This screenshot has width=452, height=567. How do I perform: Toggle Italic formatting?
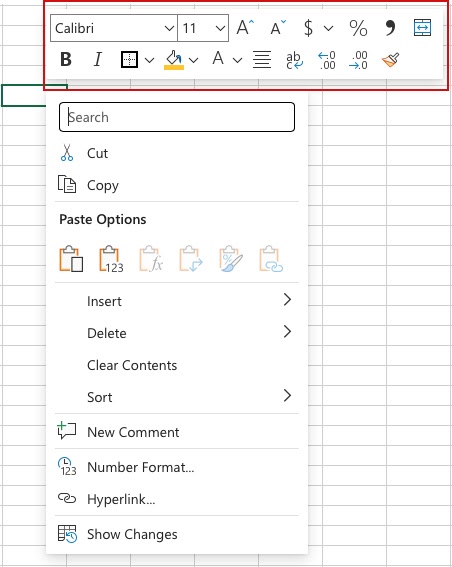98,59
